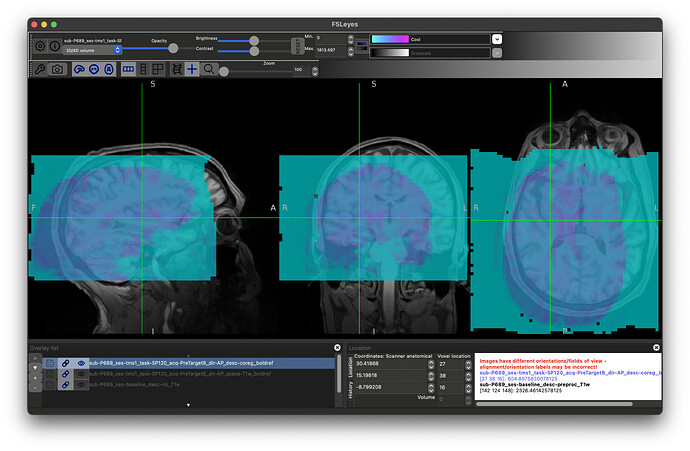Click the overlay information icon

click(x=54, y=45)
